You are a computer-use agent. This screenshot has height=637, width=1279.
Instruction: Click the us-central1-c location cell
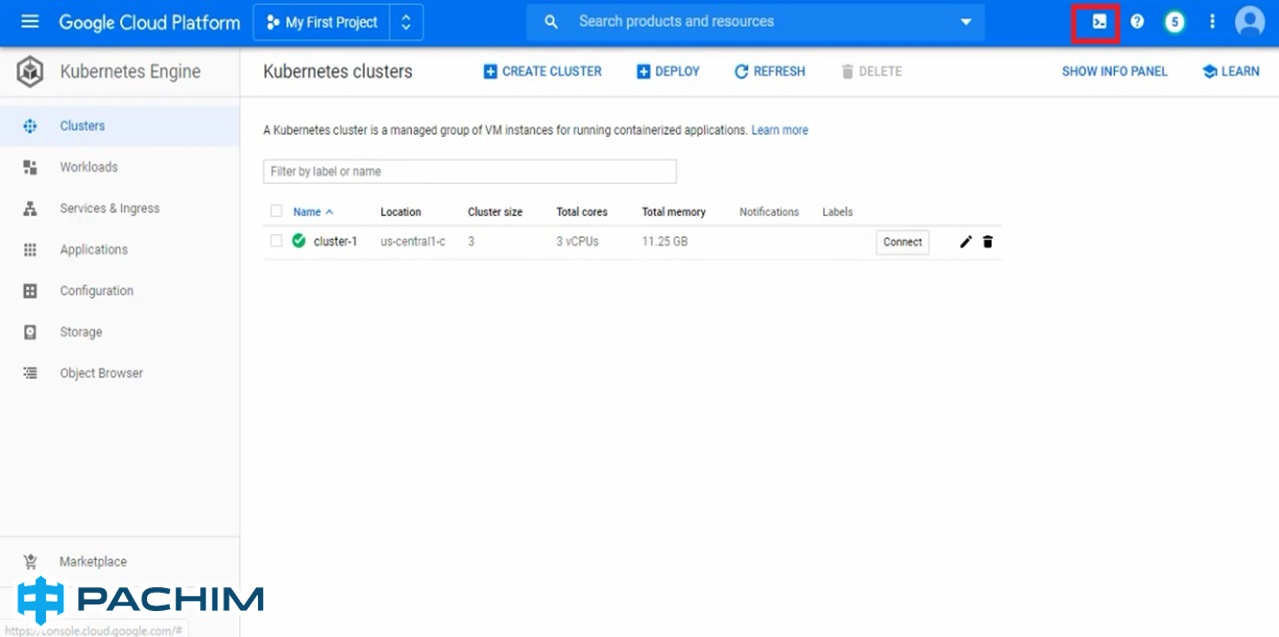tap(413, 242)
